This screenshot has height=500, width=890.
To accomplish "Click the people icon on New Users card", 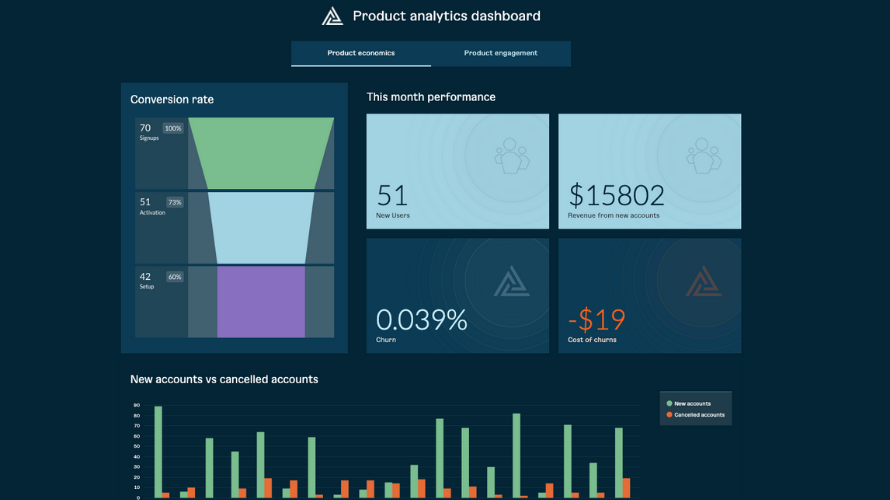I will (512, 156).
